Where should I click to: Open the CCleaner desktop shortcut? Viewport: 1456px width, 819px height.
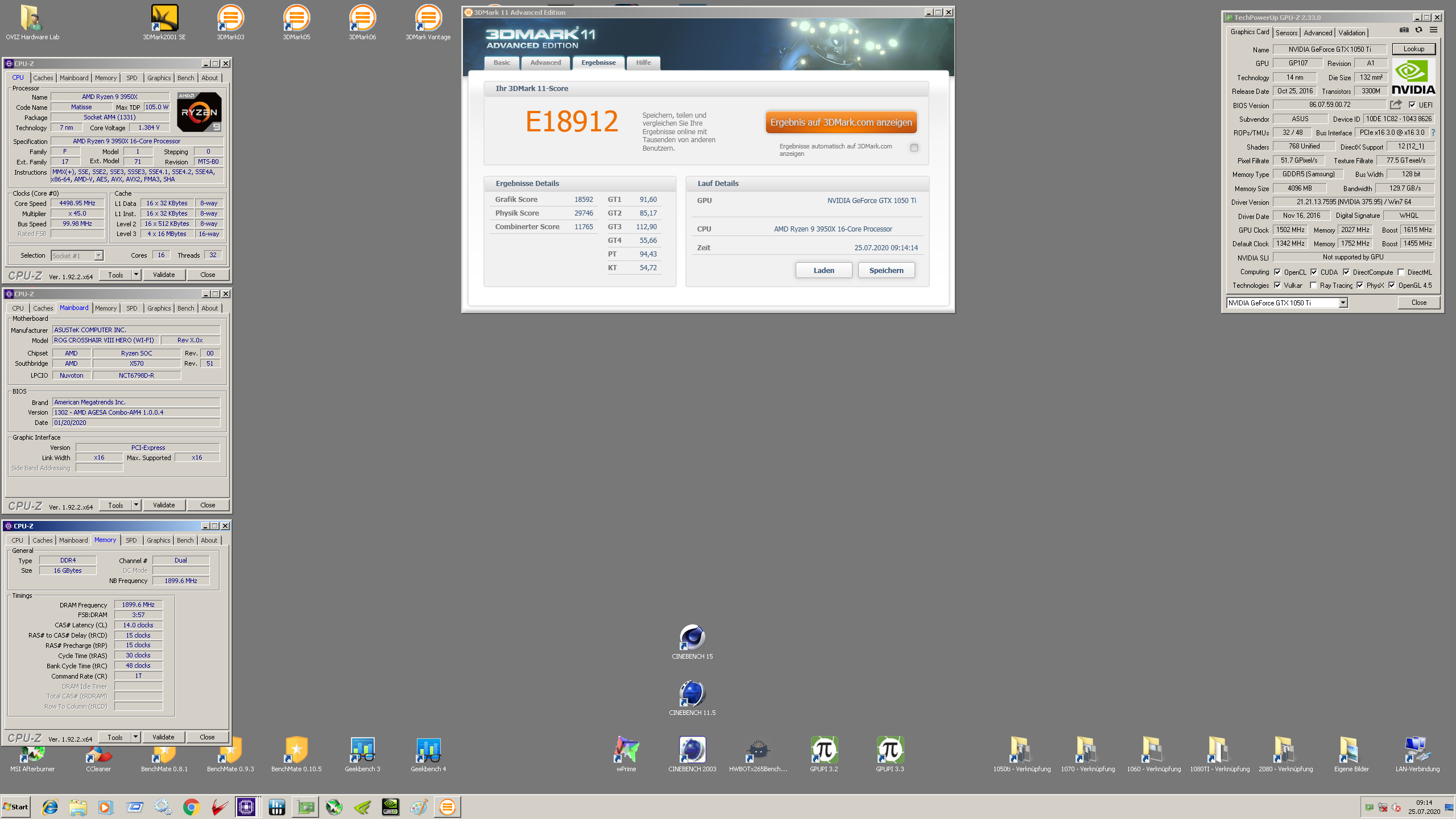click(98, 756)
